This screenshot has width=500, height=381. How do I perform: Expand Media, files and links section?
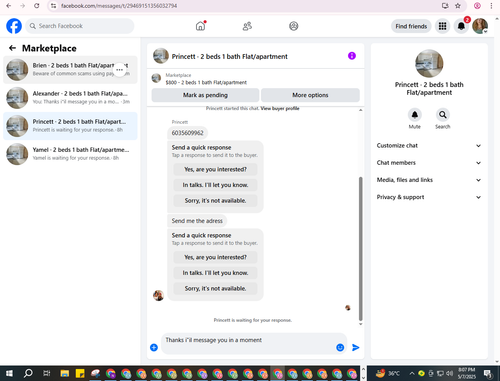(429, 180)
